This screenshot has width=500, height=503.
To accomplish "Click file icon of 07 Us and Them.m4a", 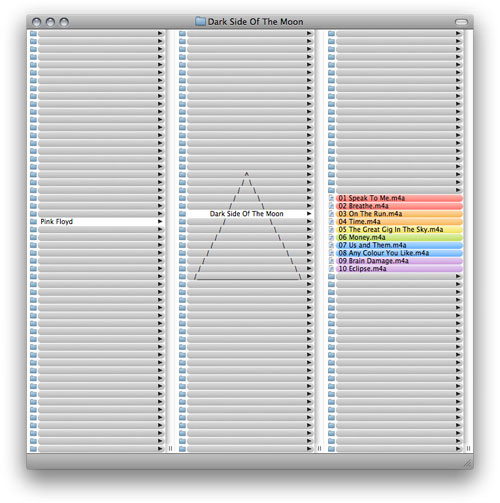I will [x=331, y=245].
